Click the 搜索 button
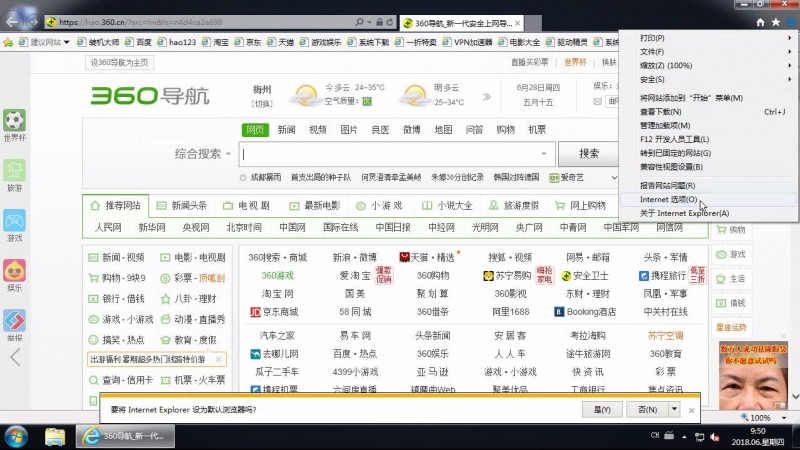The width and height of the screenshot is (800, 450). point(588,154)
